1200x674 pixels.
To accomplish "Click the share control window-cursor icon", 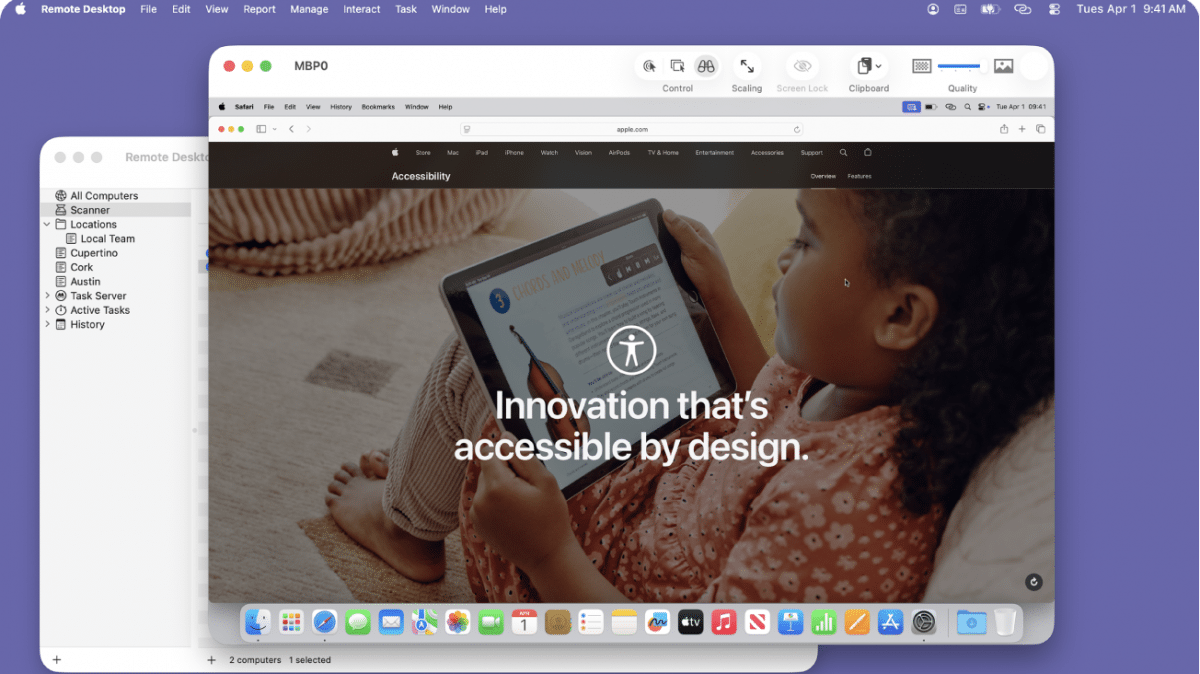I will tap(677, 66).
